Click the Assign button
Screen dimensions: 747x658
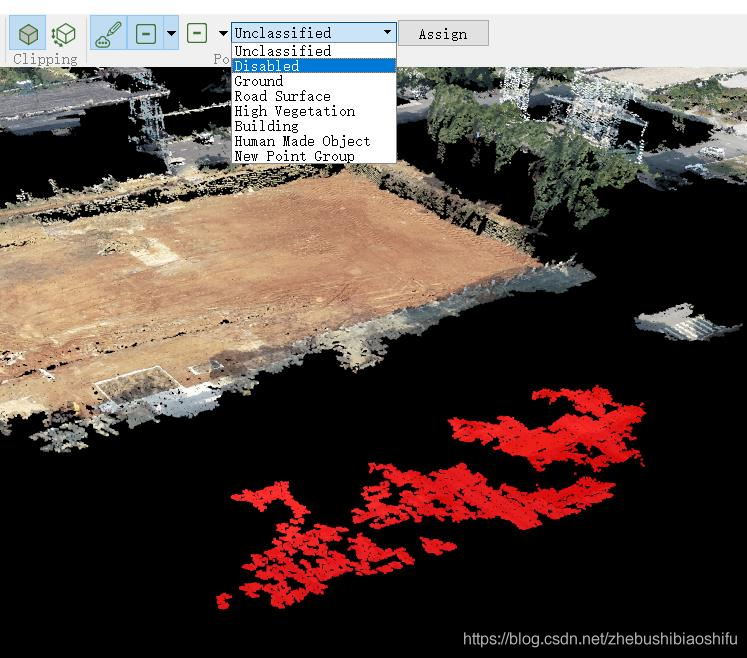click(444, 33)
